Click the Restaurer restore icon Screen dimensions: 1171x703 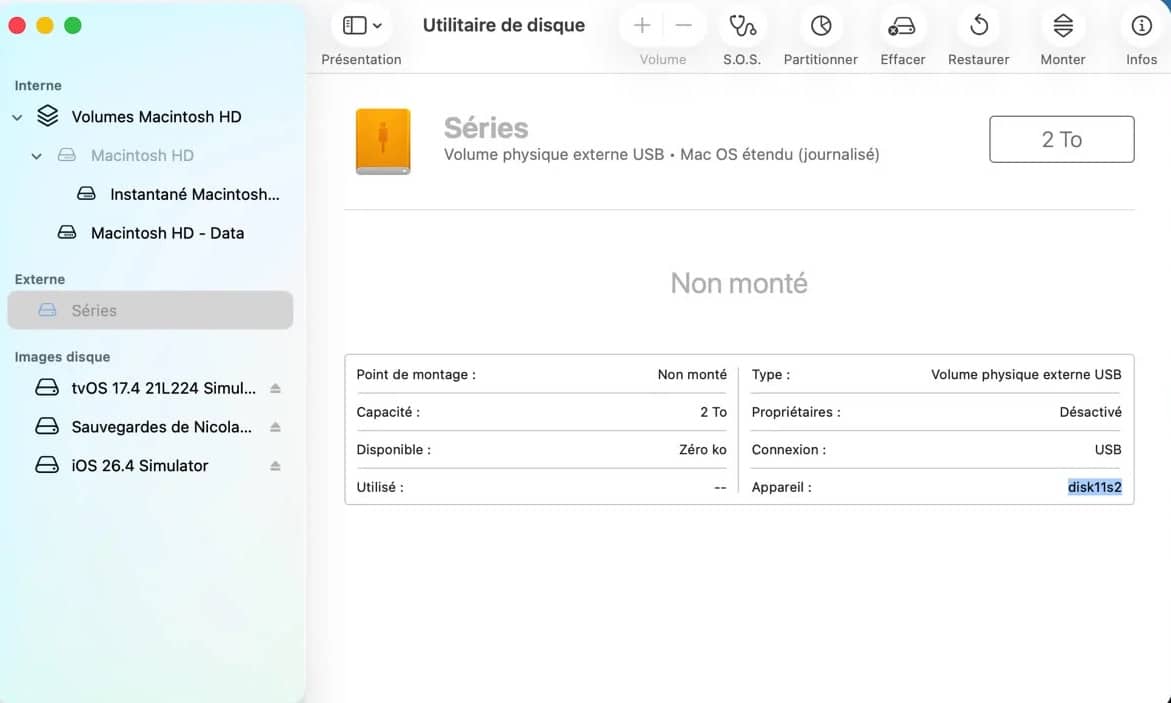(x=978, y=26)
